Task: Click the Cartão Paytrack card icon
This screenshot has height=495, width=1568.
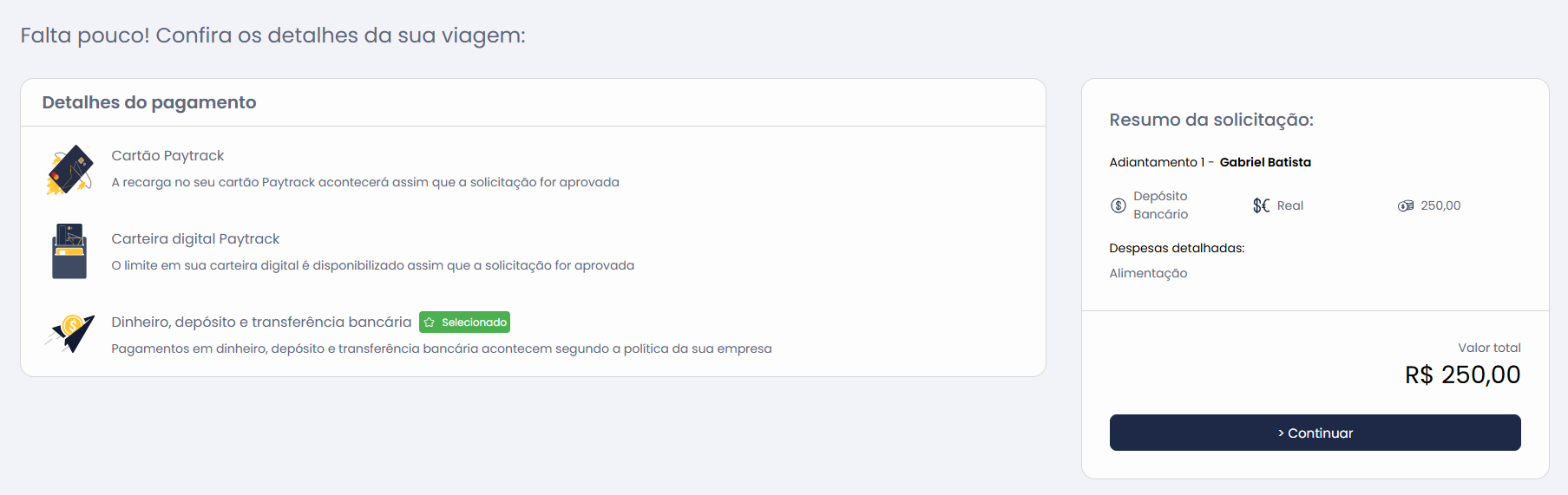Action: point(69,169)
